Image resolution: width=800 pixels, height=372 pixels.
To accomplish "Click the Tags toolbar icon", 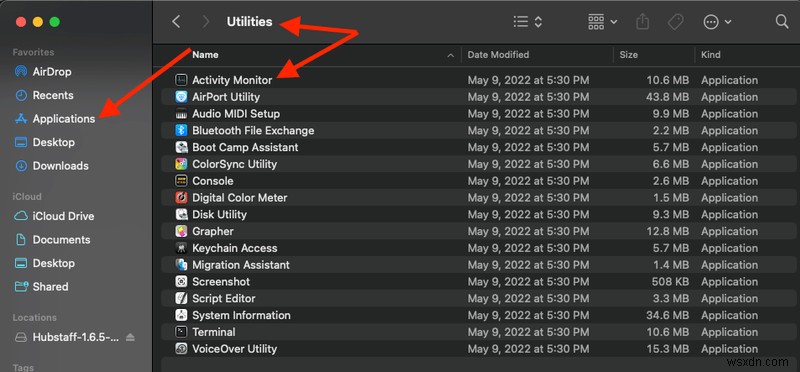I will [676, 21].
